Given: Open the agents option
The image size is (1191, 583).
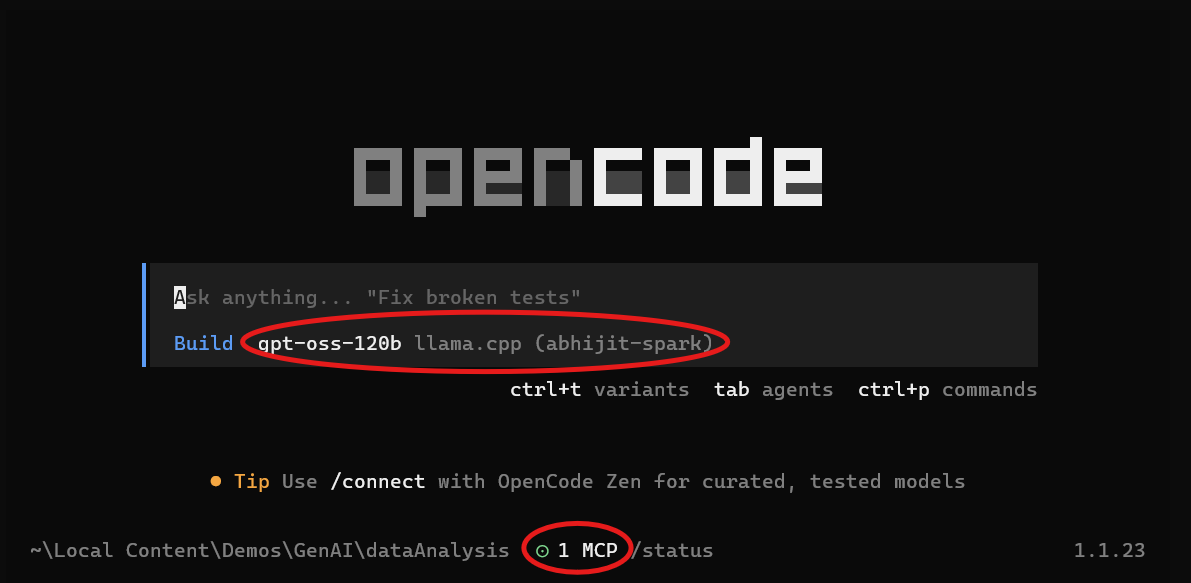Looking at the screenshot, I should pyautogui.click(x=798, y=390).
